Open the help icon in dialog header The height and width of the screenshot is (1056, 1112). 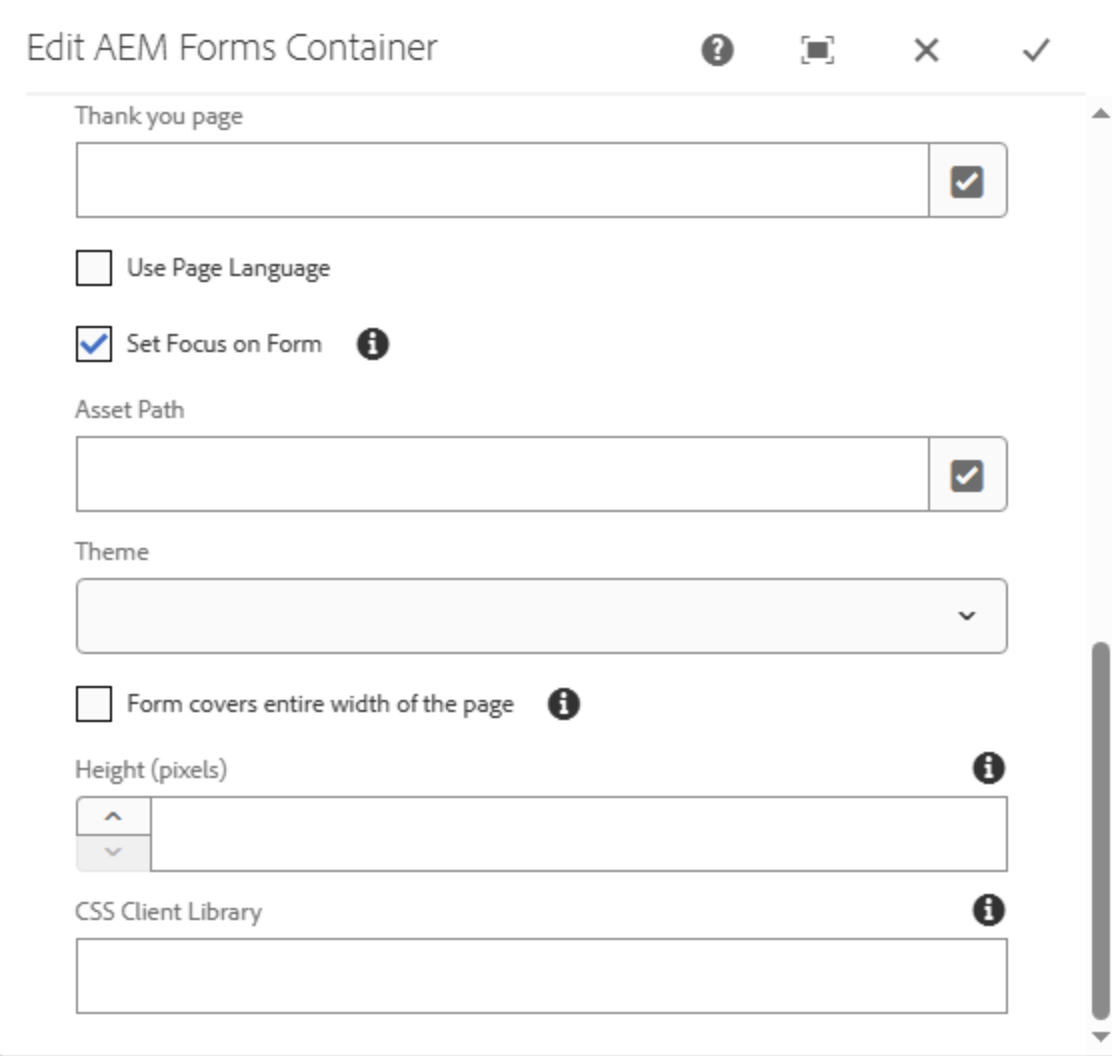[717, 50]
